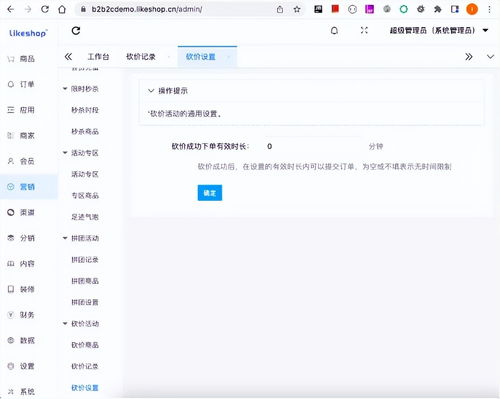Open 砍价记录 submenu item
The height and width of the screenshot is (399, 500).
coord(85,366)
